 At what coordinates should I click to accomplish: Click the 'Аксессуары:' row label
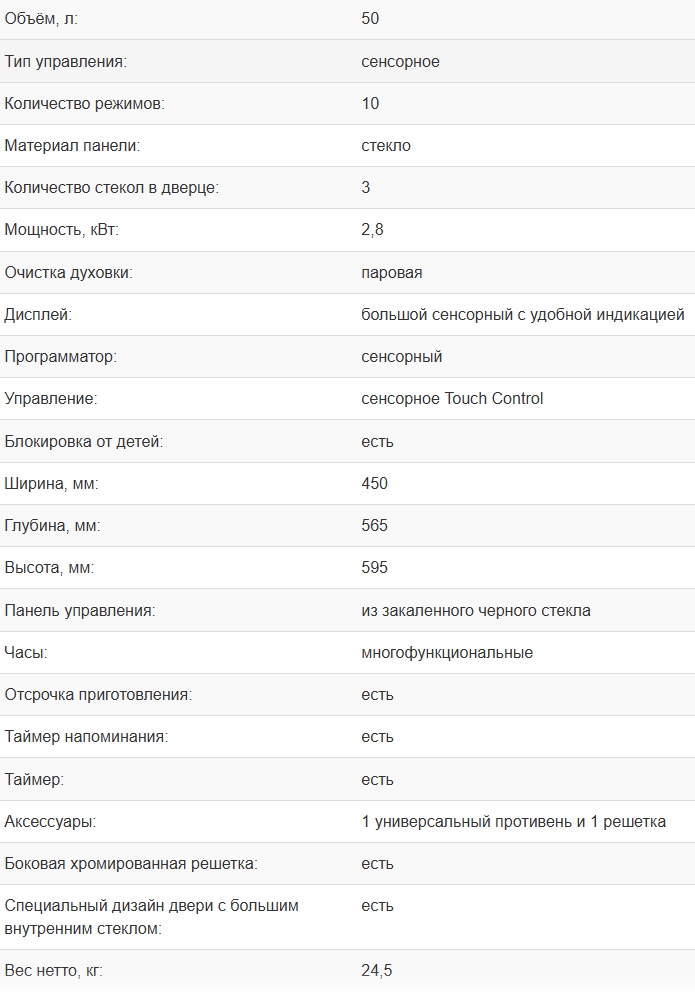(50, 822)
